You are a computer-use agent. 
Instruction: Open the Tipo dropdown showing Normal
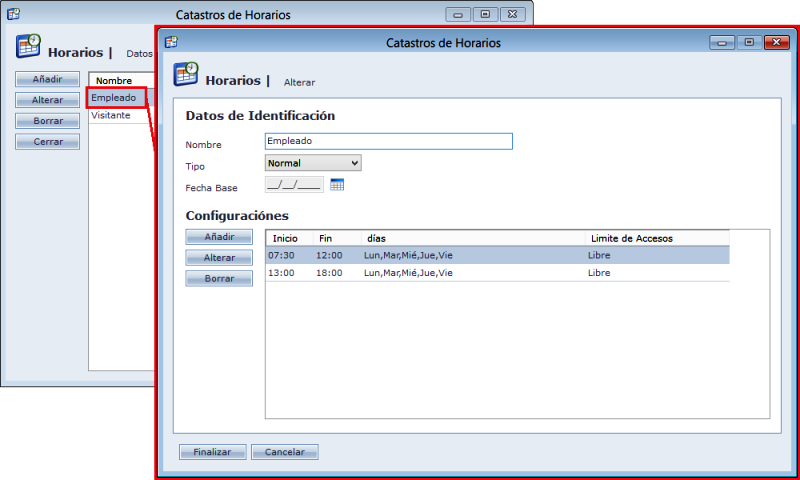(x=313, y=163)
